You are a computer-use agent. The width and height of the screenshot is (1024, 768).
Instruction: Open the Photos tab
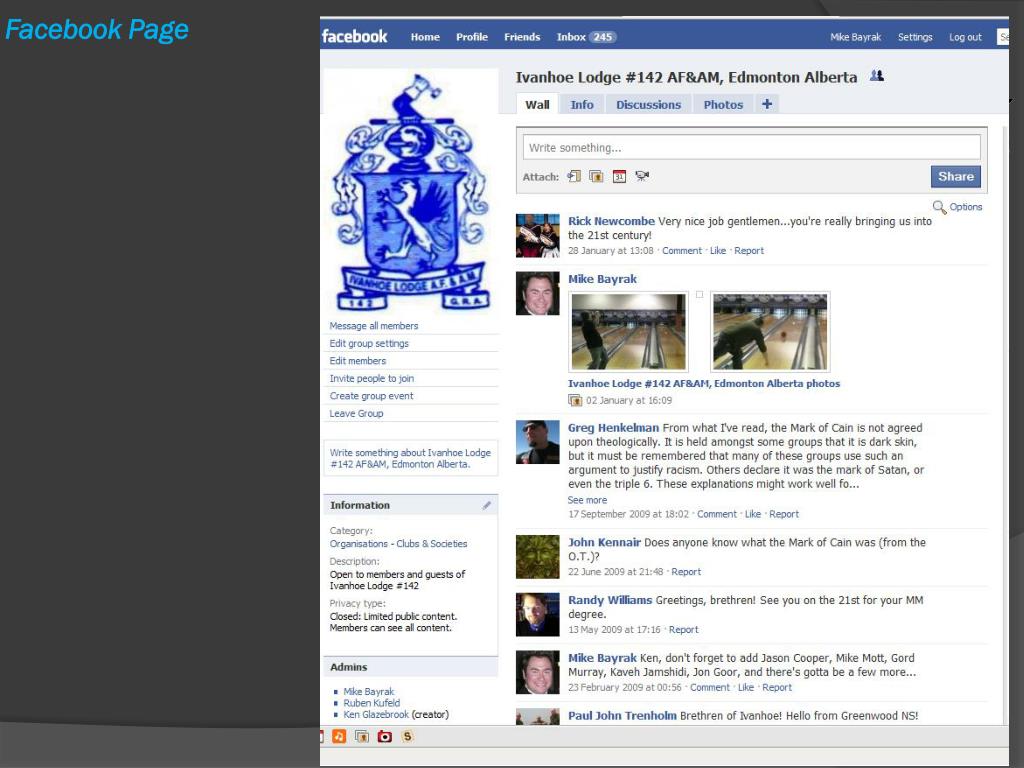click(x=723, y=104)
